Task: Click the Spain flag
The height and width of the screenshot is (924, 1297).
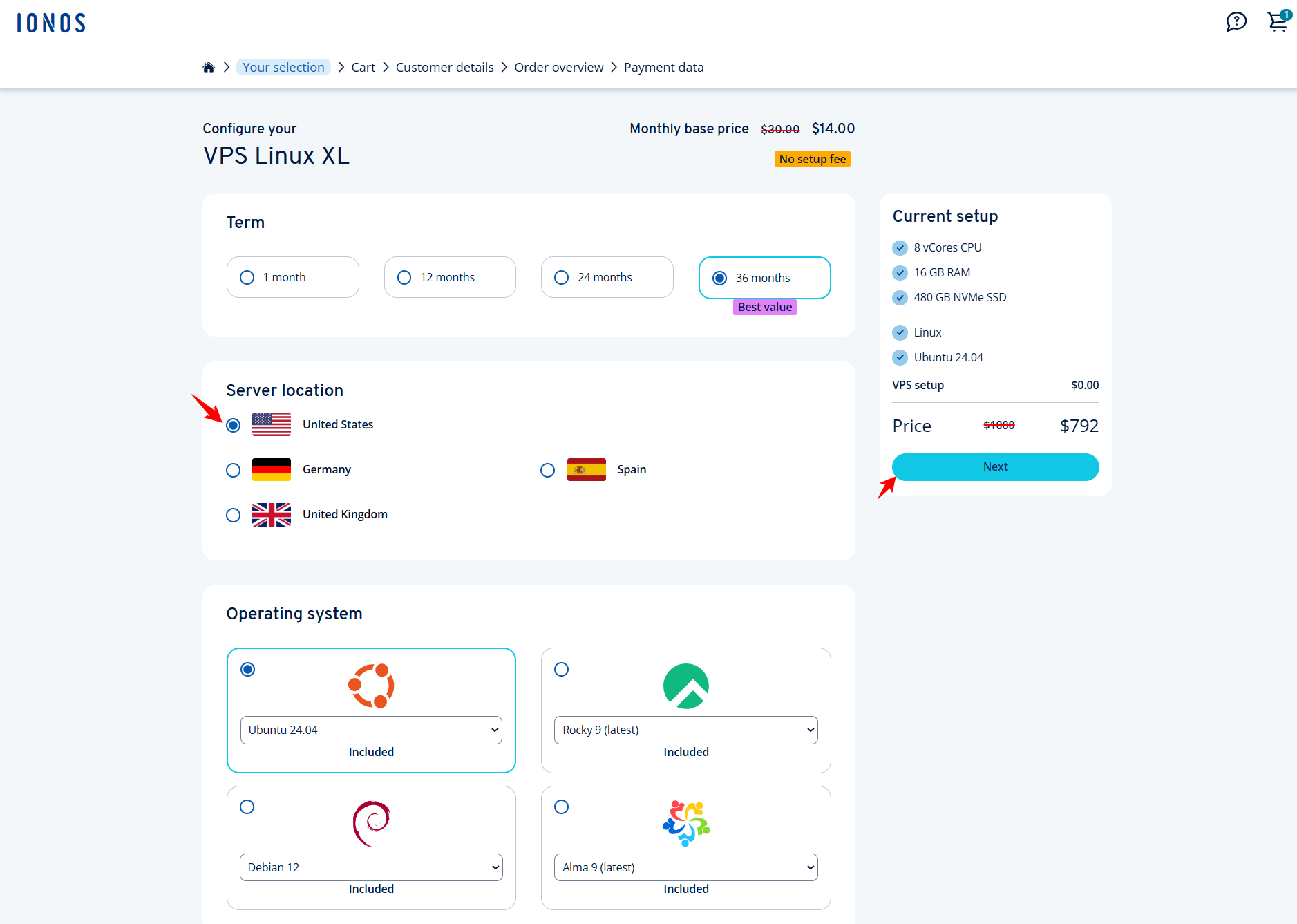Action: click(587, 469)
